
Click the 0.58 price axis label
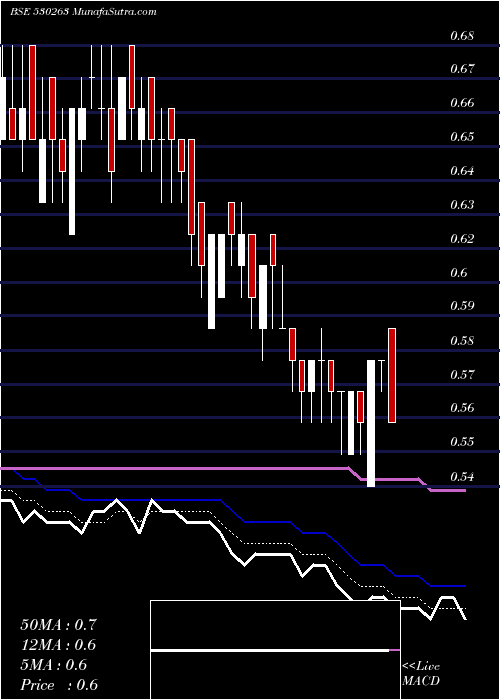(x=461, y=341)
